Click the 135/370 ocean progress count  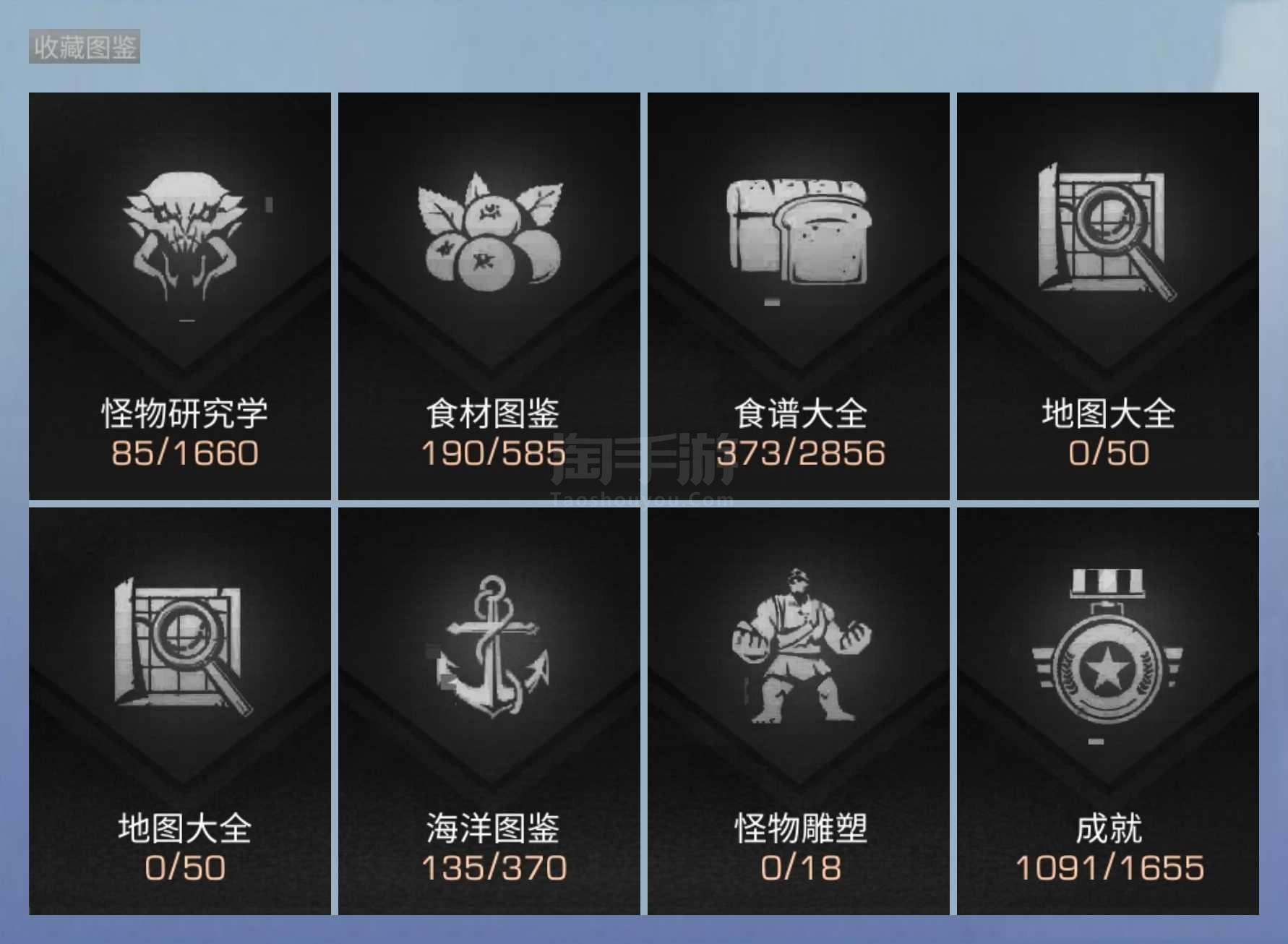coord(494,868)
